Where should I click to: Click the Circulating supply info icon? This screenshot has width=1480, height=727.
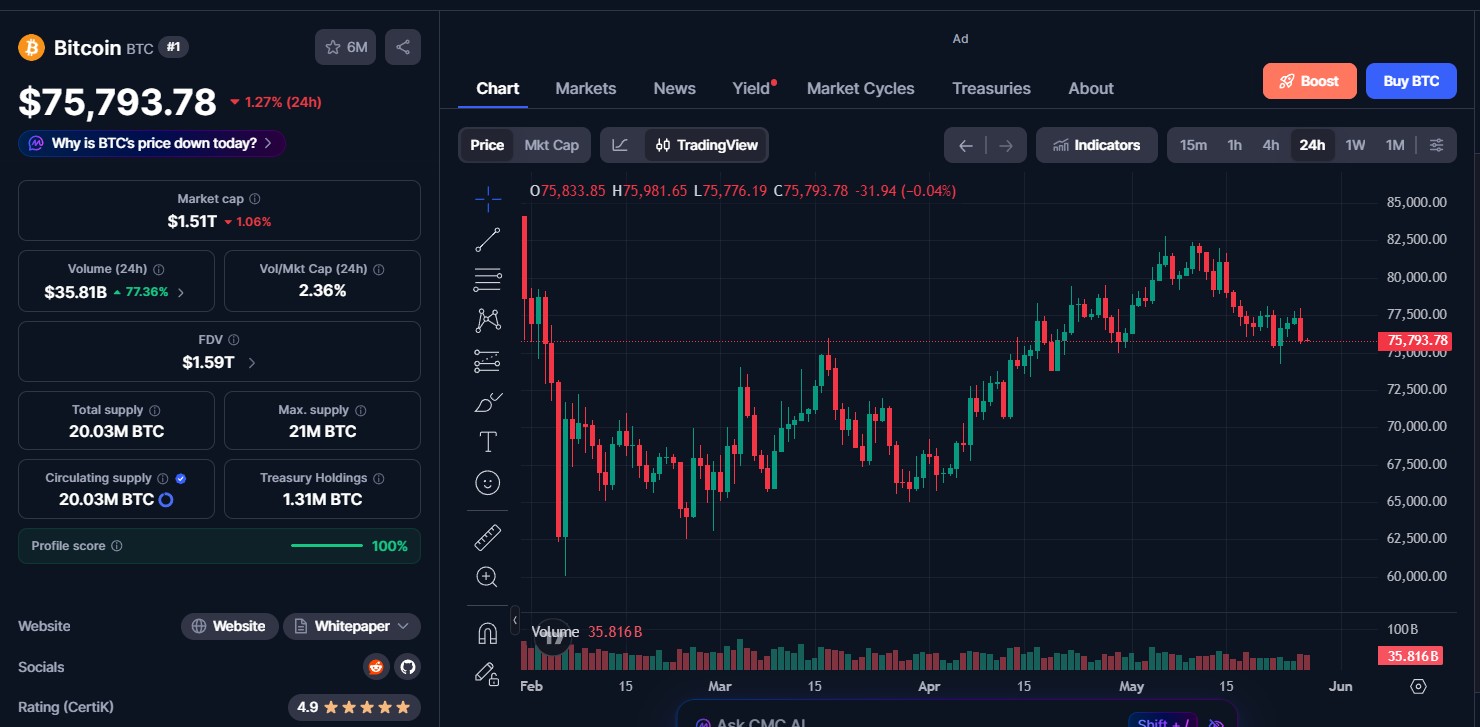point(163,479)
